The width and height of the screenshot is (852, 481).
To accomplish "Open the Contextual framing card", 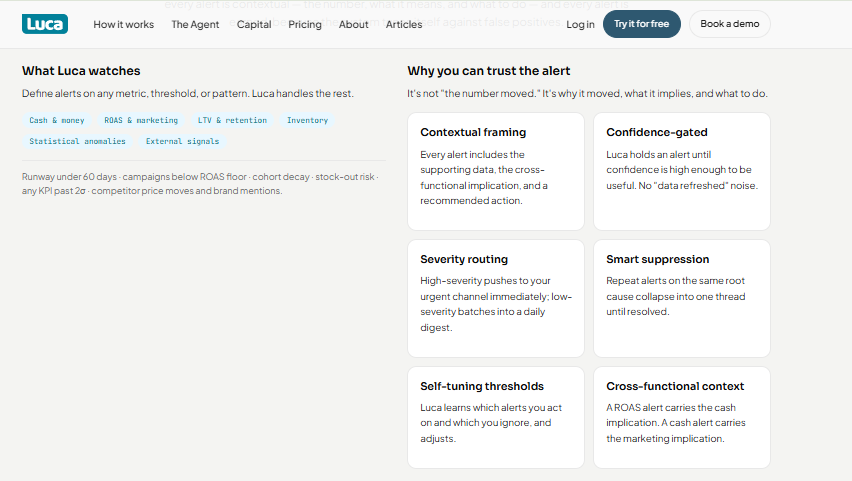I will pos(496,171).
